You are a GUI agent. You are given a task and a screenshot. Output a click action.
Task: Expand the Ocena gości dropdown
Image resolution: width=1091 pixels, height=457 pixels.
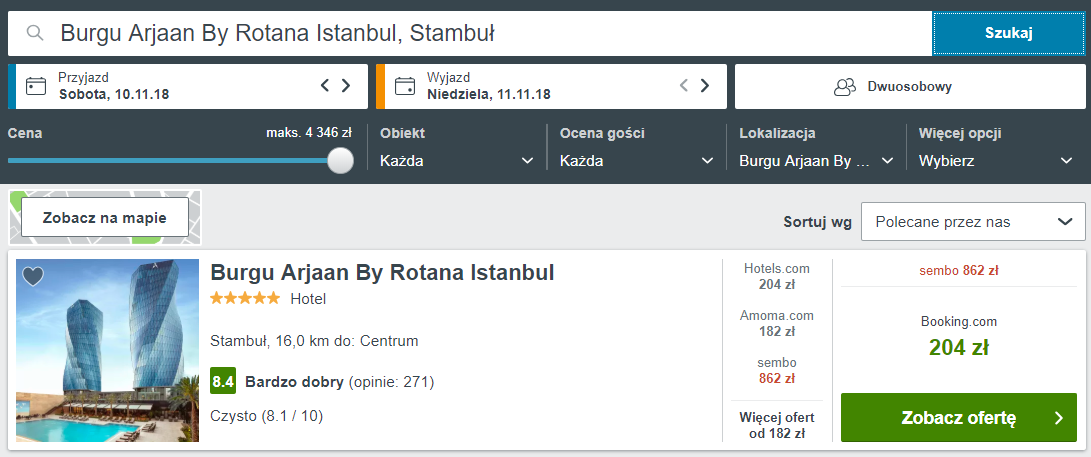click(x=637, y=160)
